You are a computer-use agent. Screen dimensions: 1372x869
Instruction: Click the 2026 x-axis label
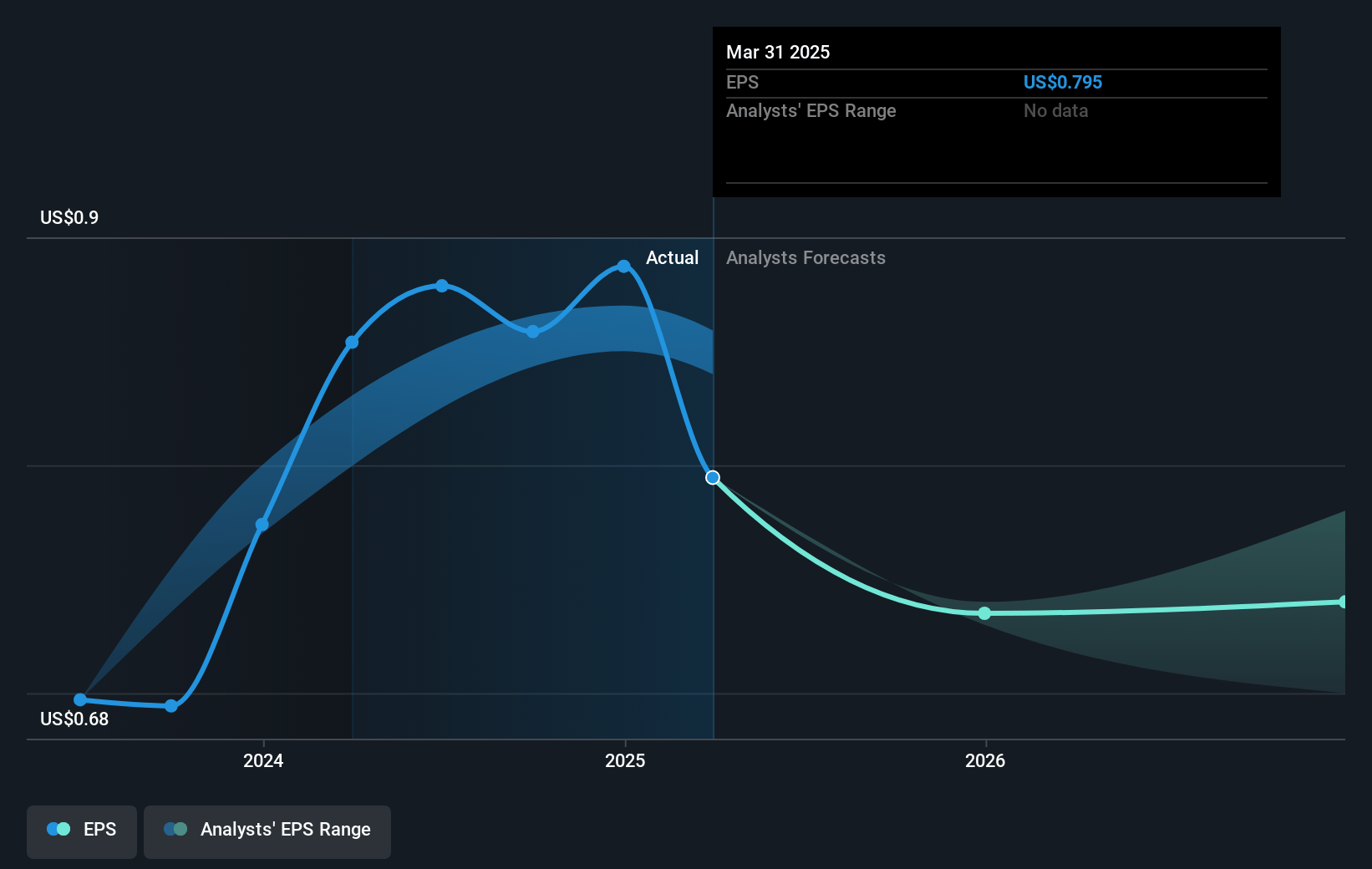coord(985,760)
